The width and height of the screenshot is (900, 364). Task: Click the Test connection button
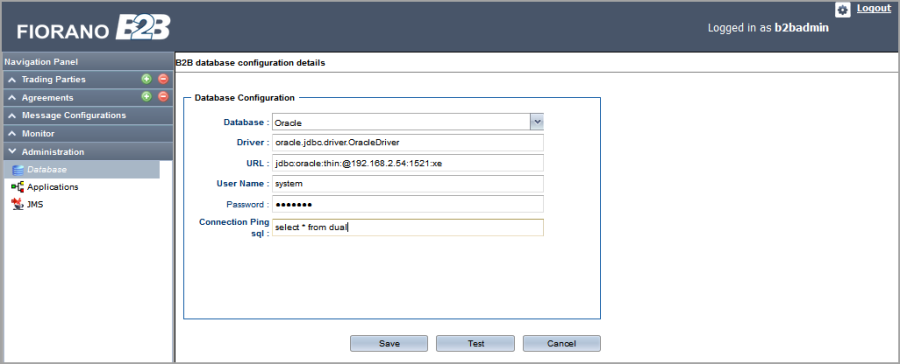(x=476, y=343)
